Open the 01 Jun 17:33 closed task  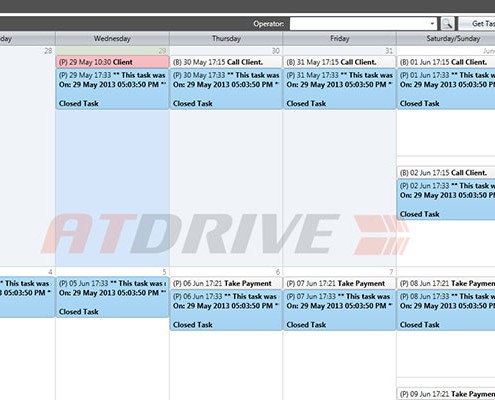(x=446, y=89)
